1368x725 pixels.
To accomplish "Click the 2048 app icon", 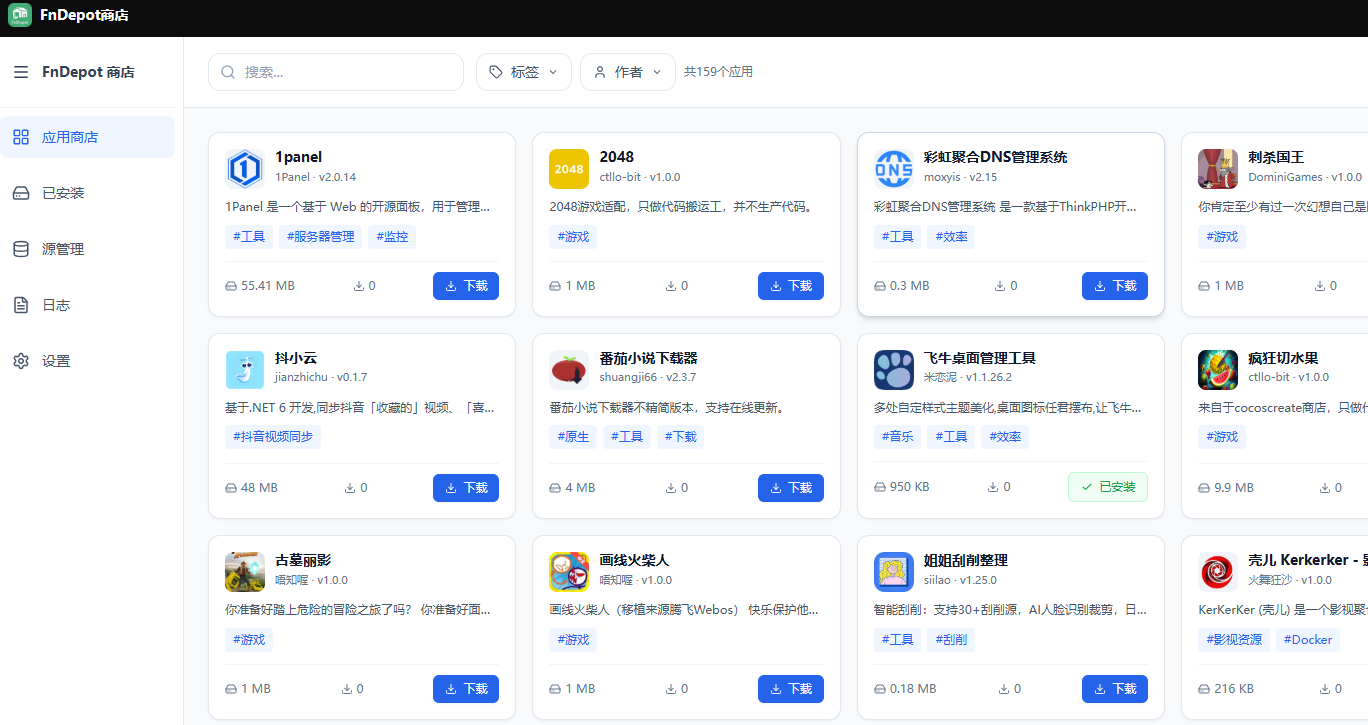I will point(569,169).
